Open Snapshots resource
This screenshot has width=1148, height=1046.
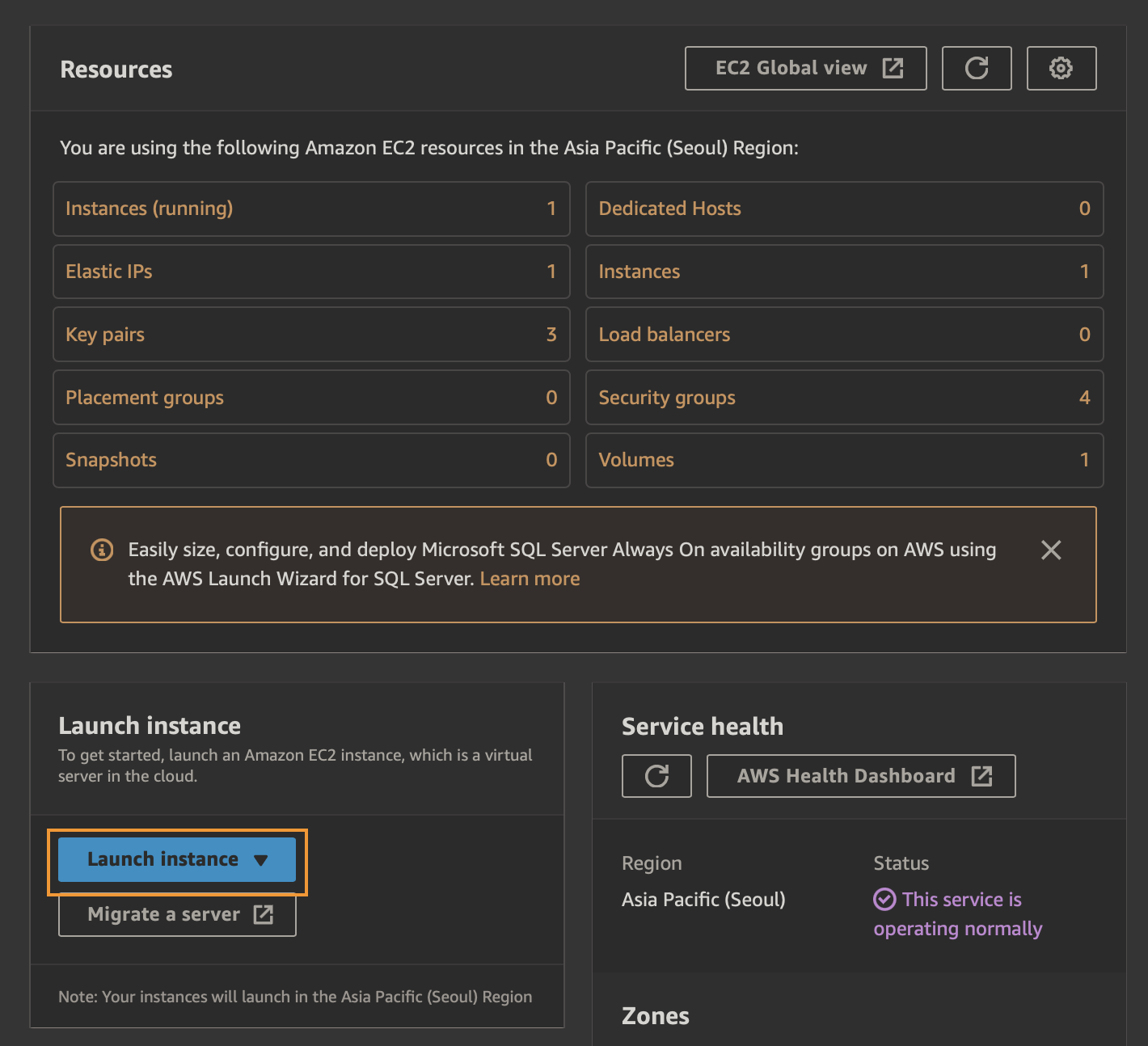(x=311, y=460)
